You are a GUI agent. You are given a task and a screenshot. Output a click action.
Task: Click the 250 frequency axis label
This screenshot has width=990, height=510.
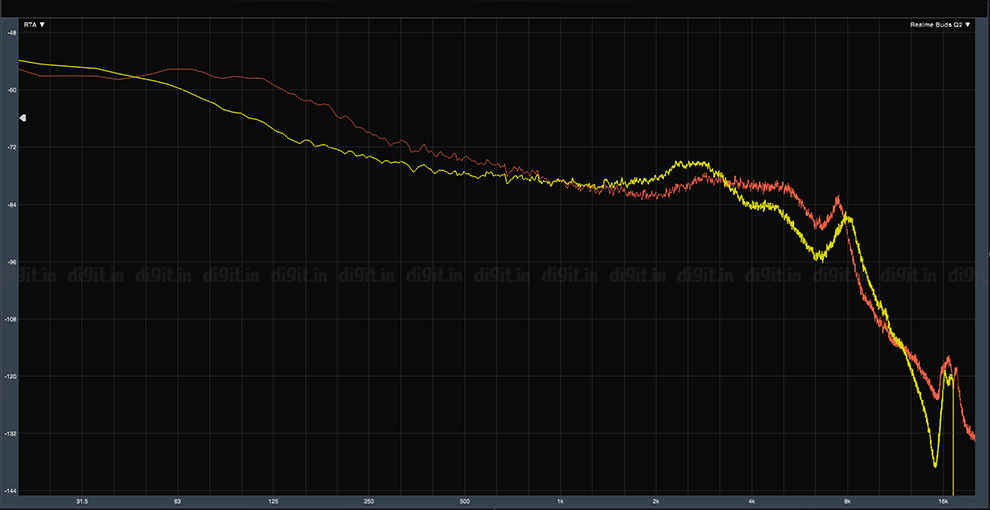tap(369, 502)
